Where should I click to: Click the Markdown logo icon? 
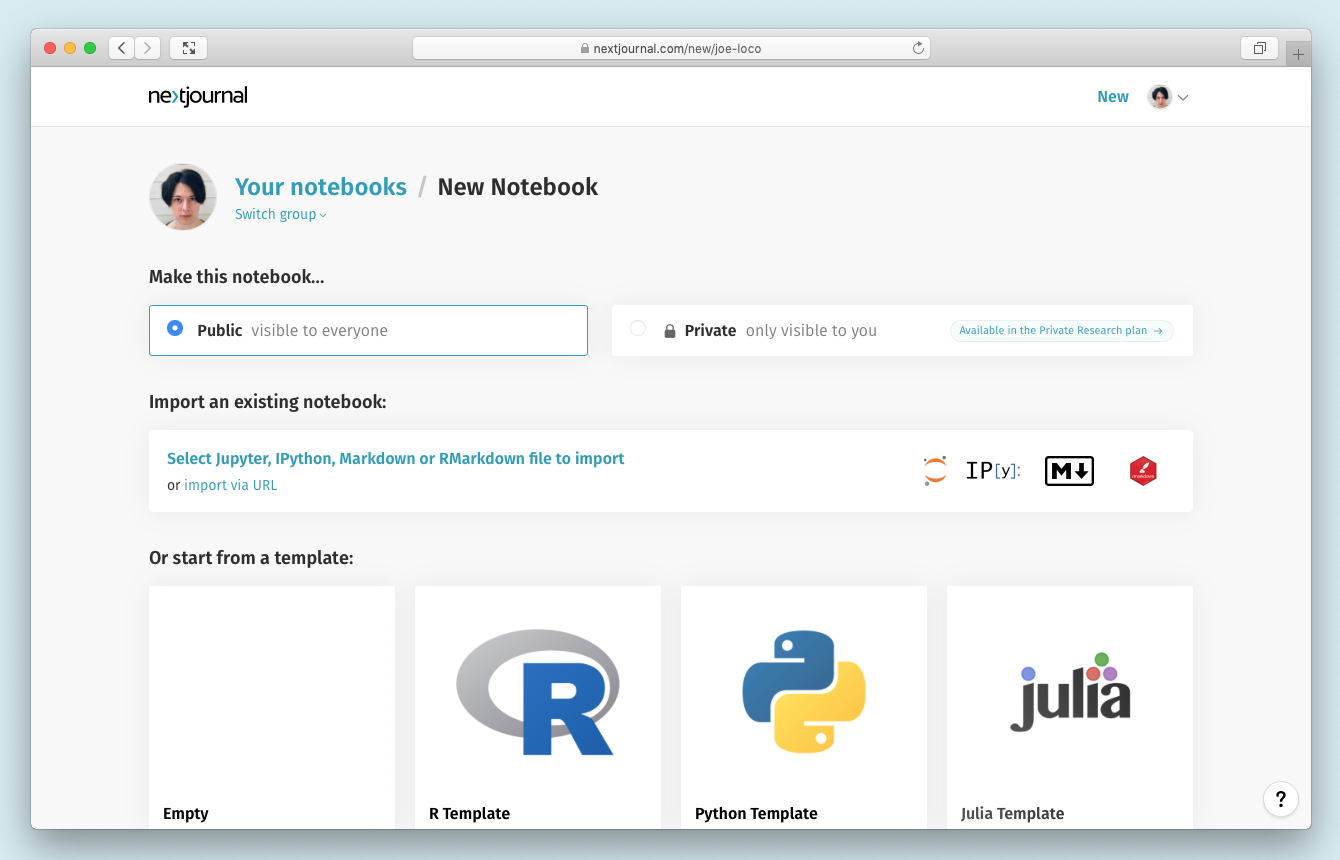pos(1069,471)
